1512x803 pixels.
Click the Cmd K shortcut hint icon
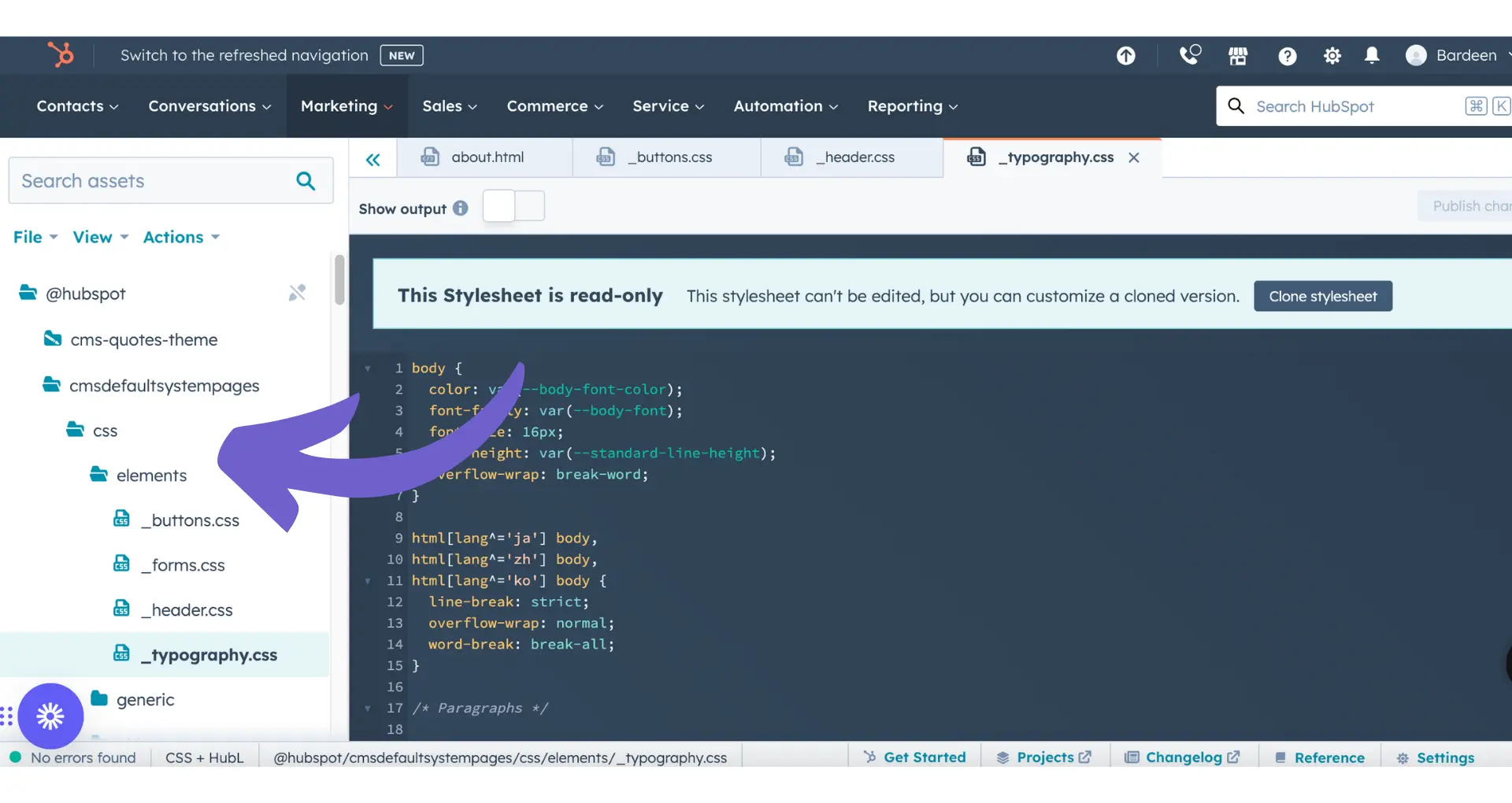click(x=1487, y=106)
